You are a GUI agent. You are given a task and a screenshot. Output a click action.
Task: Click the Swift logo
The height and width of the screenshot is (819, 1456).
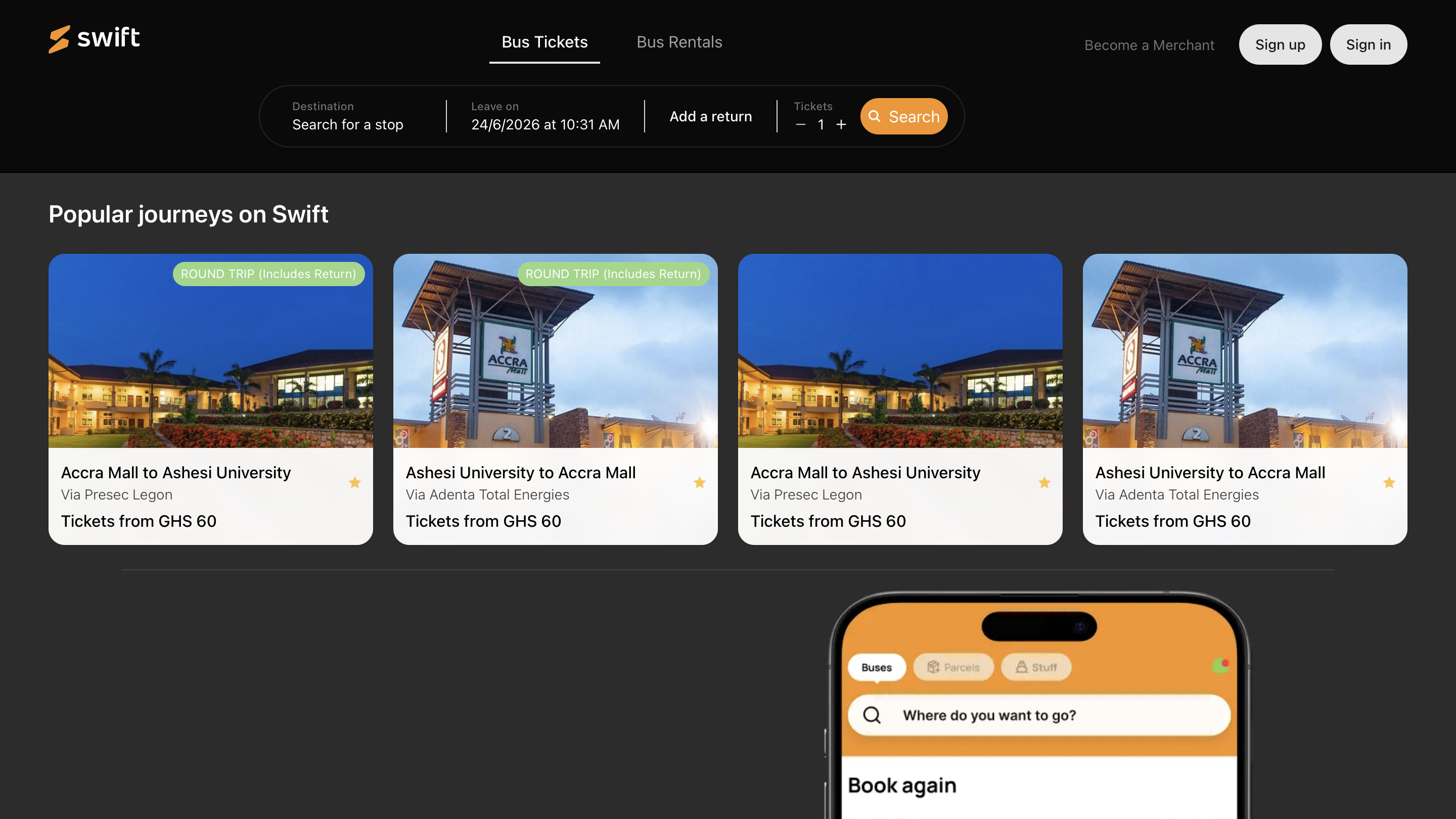point(94,38)
